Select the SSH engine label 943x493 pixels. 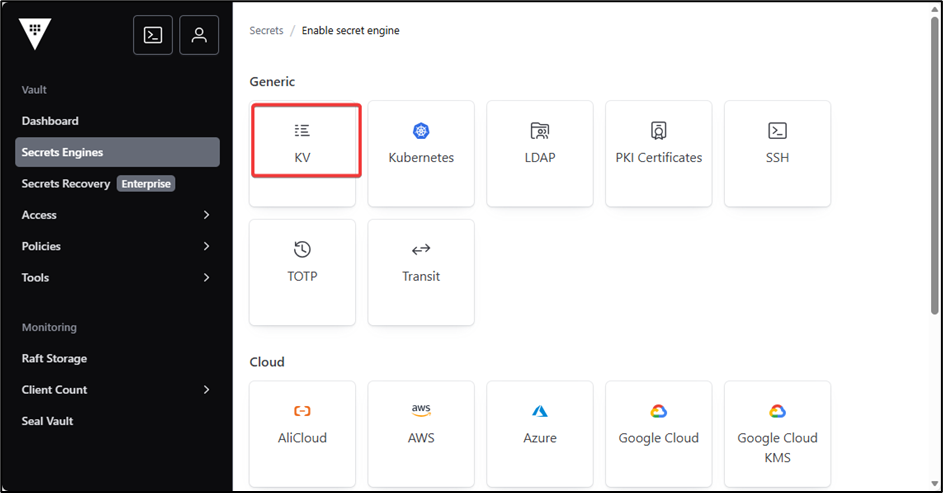click(778, 158)
